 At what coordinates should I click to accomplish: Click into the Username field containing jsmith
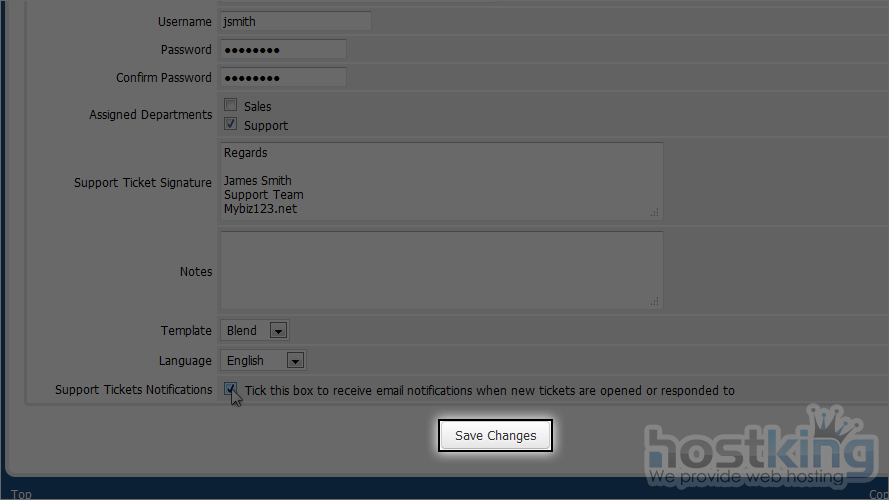click(295, 21)
